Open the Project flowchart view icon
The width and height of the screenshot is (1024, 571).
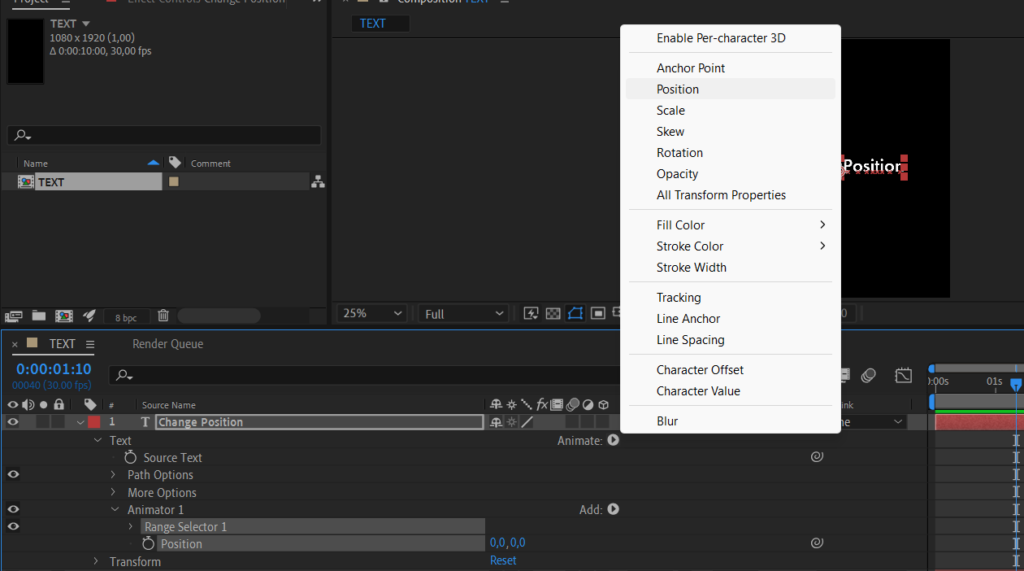(318, 182)
